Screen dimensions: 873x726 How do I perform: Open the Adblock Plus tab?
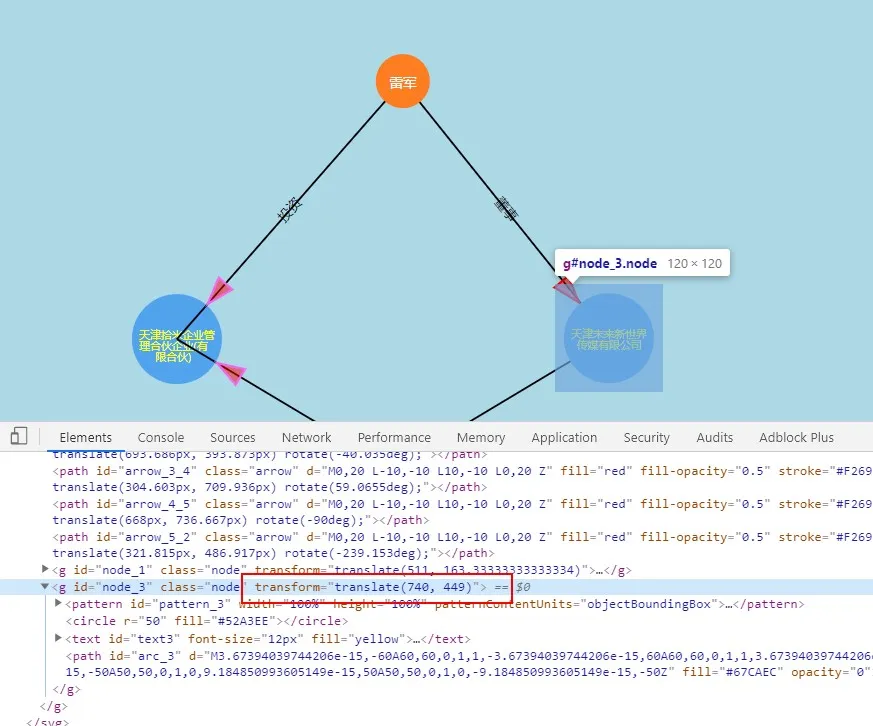(797, 438)
